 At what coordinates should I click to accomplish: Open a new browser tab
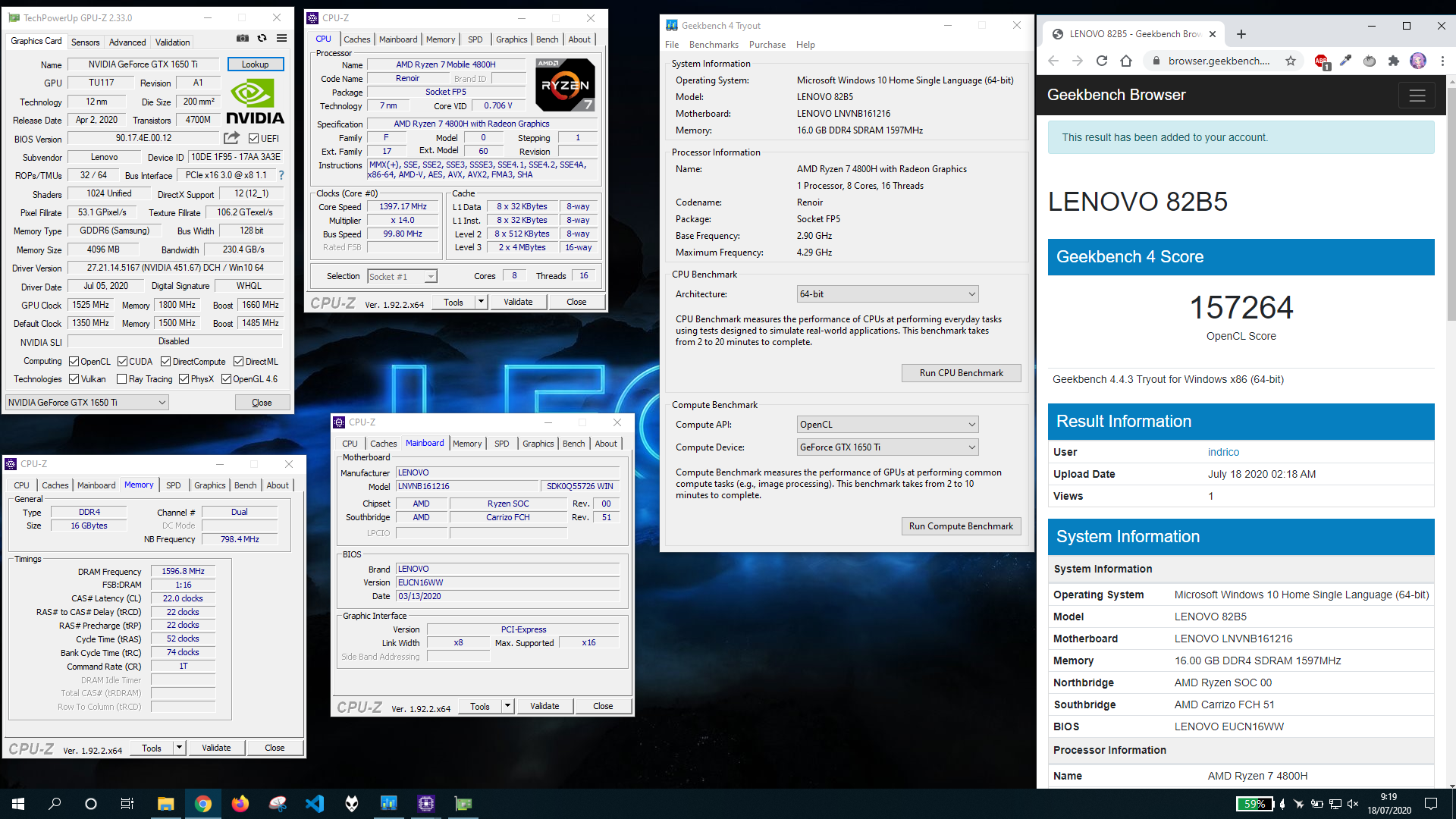1241,34
